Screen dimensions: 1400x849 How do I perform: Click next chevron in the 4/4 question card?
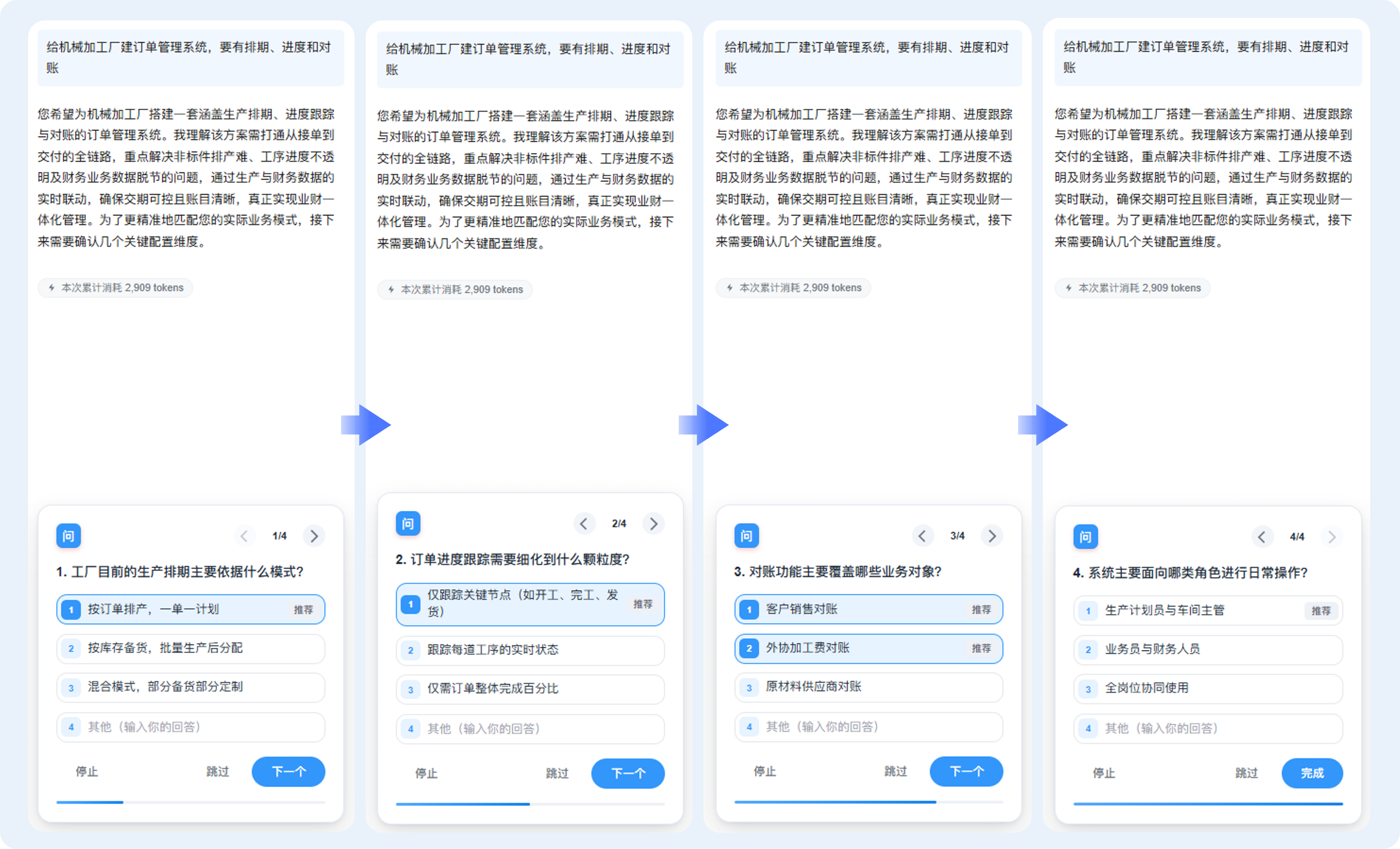point(1331,537)
